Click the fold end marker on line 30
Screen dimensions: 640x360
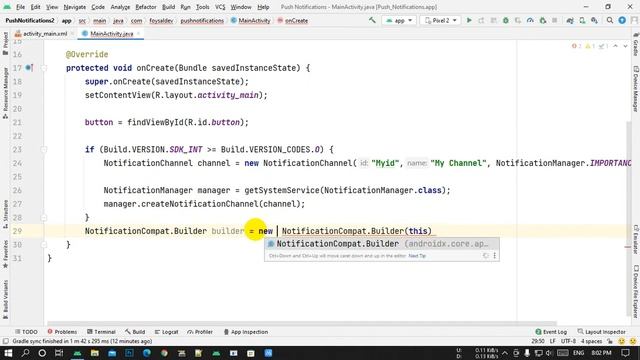44,244
